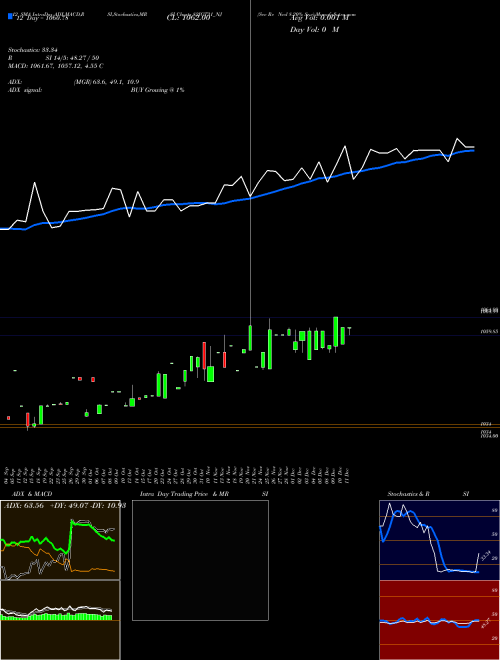This screenshot has width=500, height=660.
Task: Click the Stochastics: 33.34 reading
Action: [x=32, y=50]
